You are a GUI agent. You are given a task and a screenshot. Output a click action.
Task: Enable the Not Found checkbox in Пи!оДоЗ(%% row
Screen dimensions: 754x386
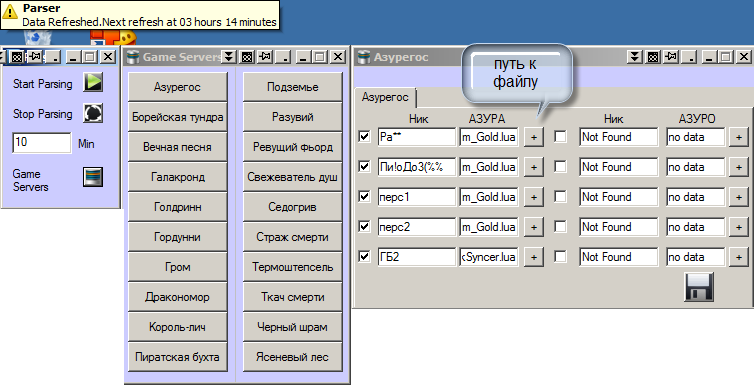[560, 166]
